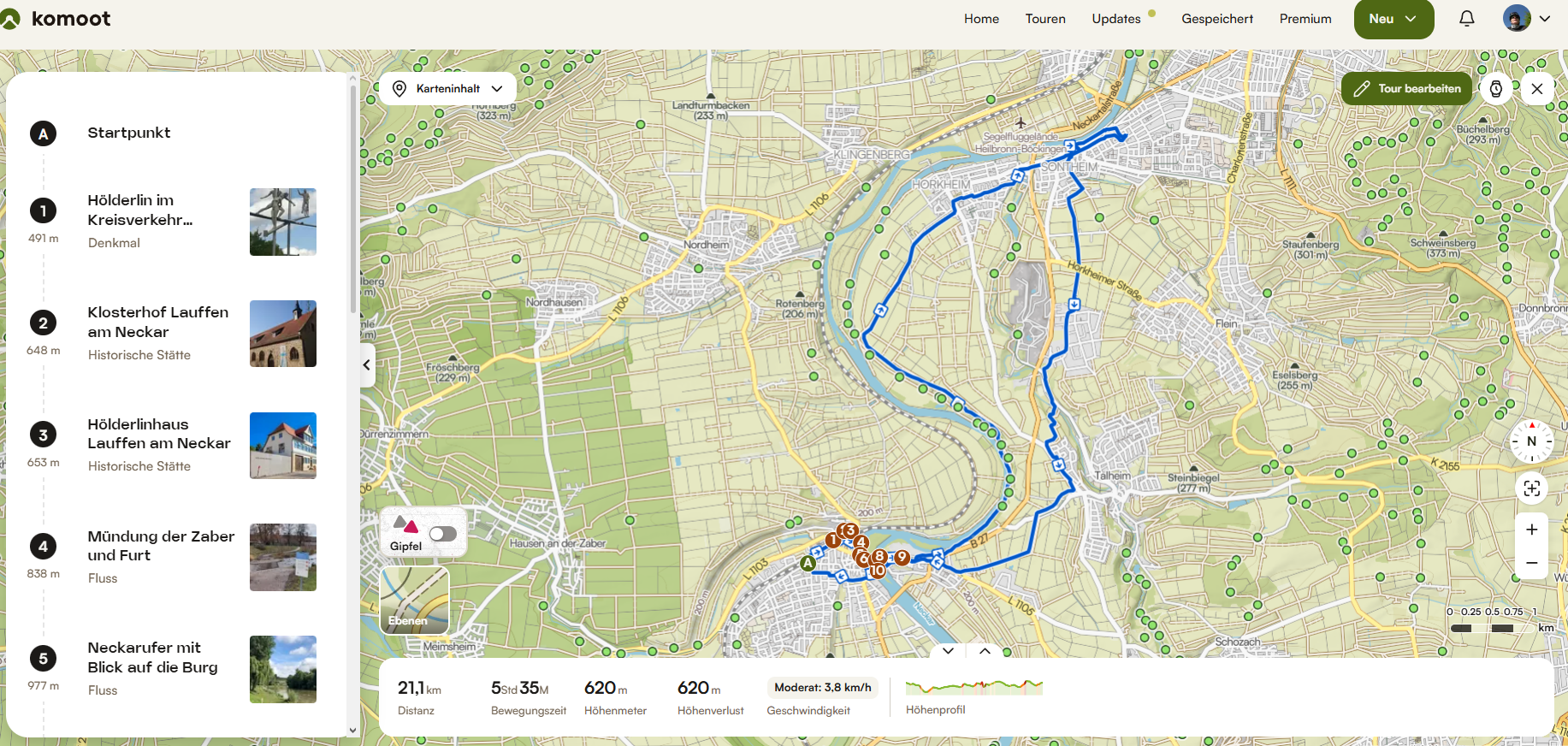Click the watch sync icon
Viewport: 1568px width, 746px height.
1495,88
